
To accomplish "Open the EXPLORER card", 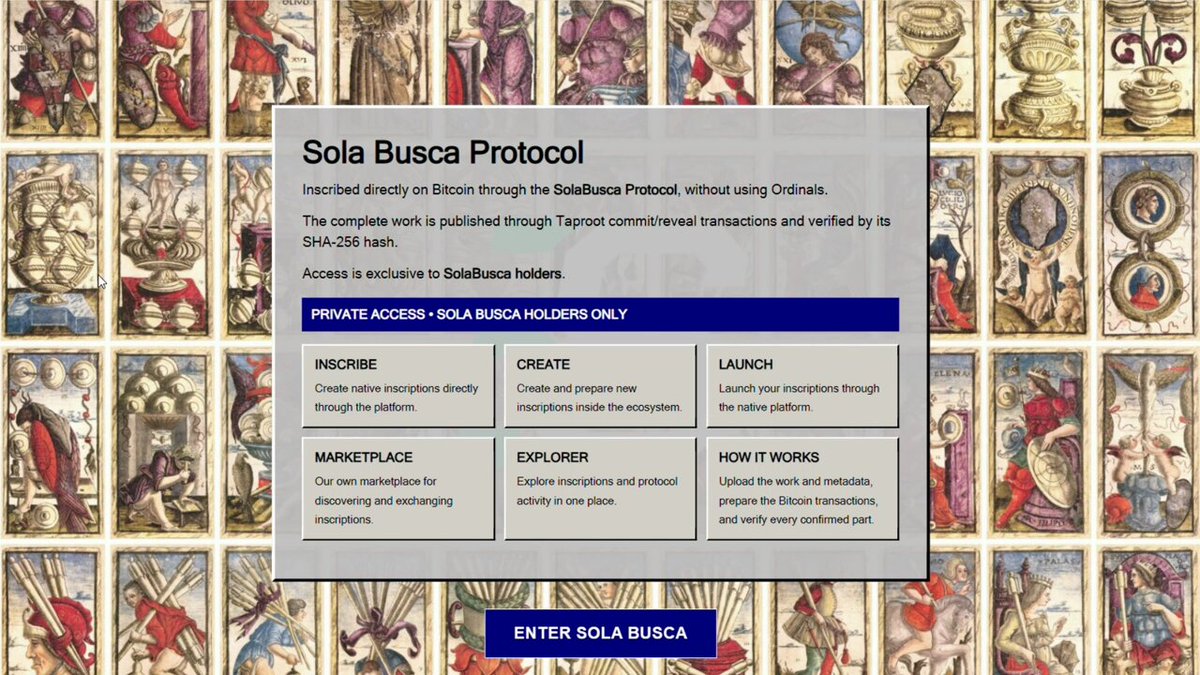I will click(x=600, y=488).
